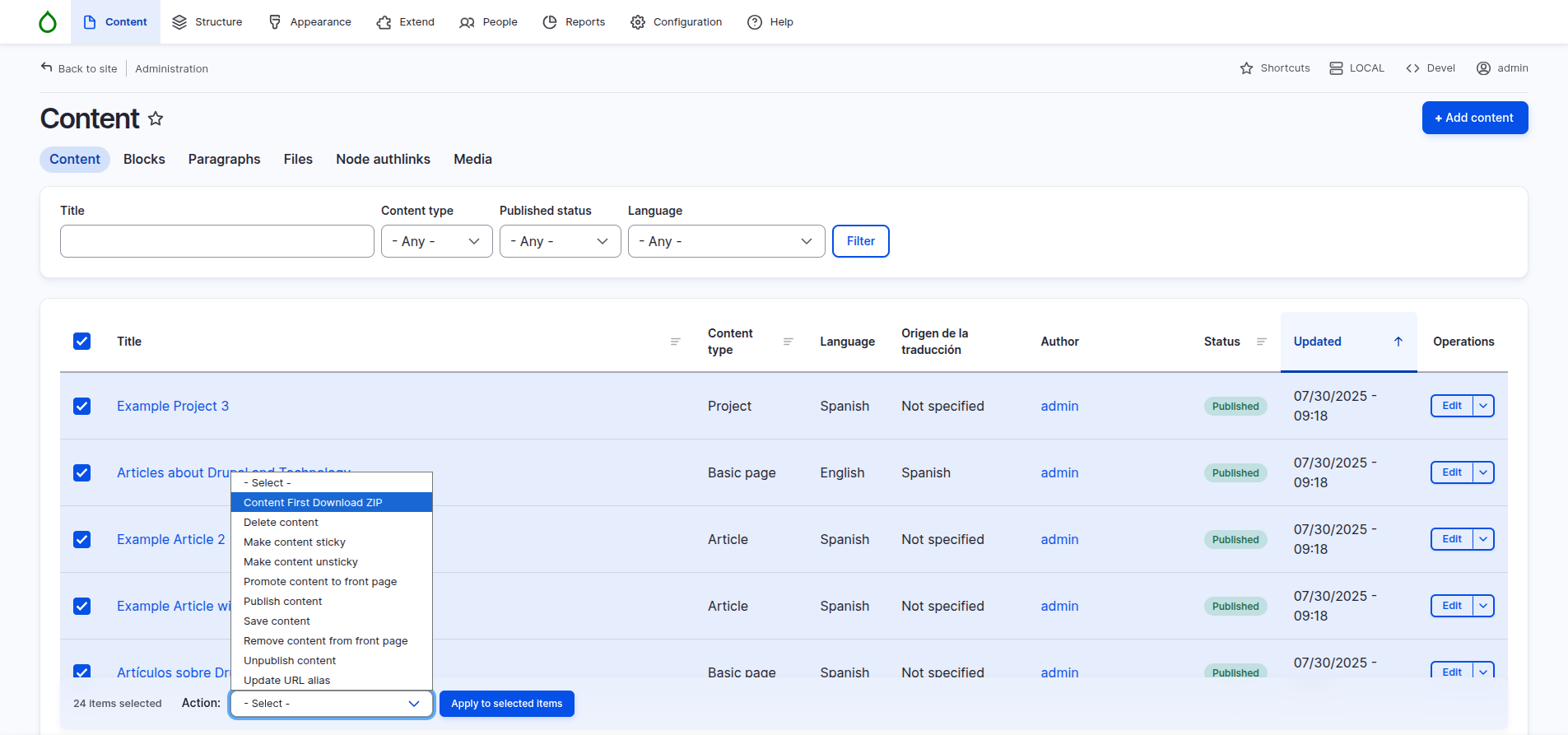Open the Configuration menu
The image size is (1568, 735).
(676, 22)
